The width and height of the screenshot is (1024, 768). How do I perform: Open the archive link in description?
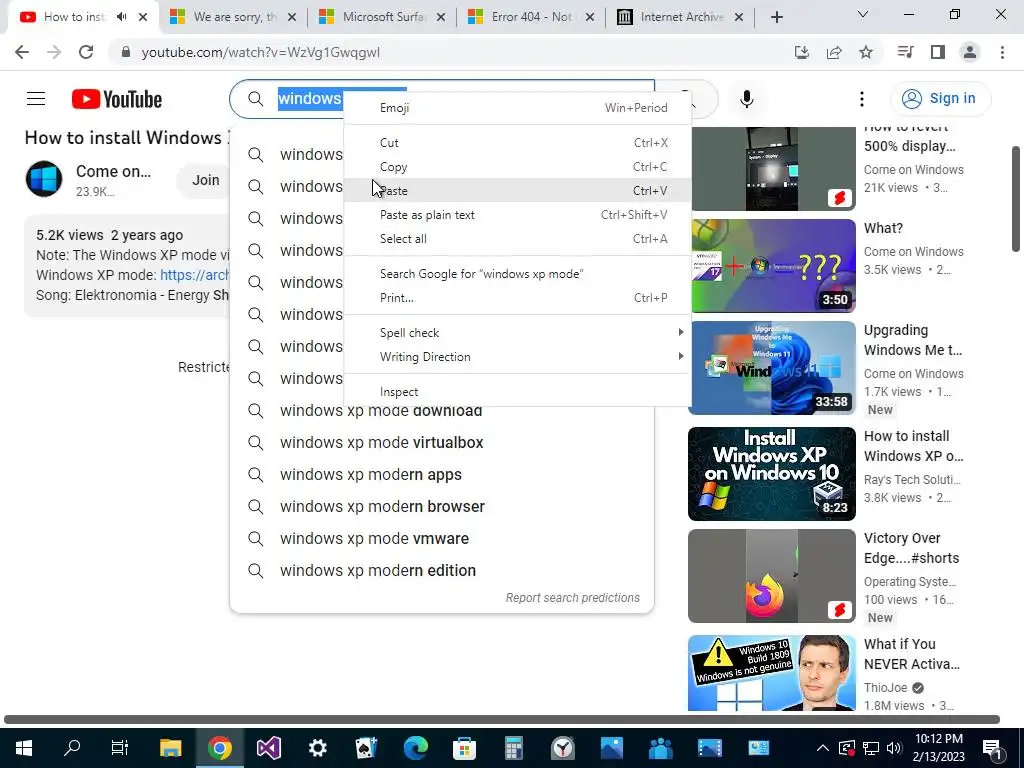point(195,275)
